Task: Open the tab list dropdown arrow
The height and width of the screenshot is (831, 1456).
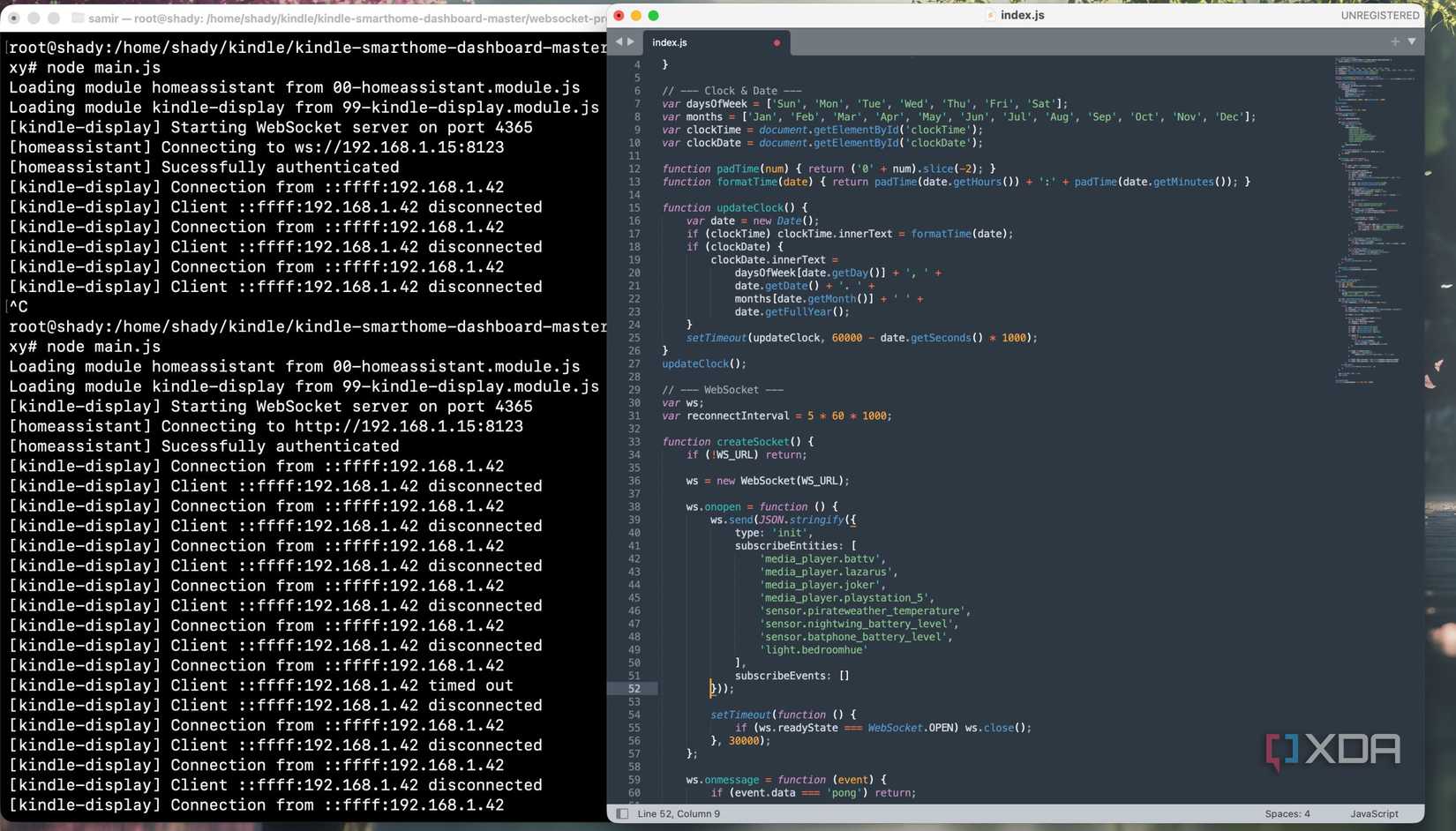Action: pos(1412,41)
